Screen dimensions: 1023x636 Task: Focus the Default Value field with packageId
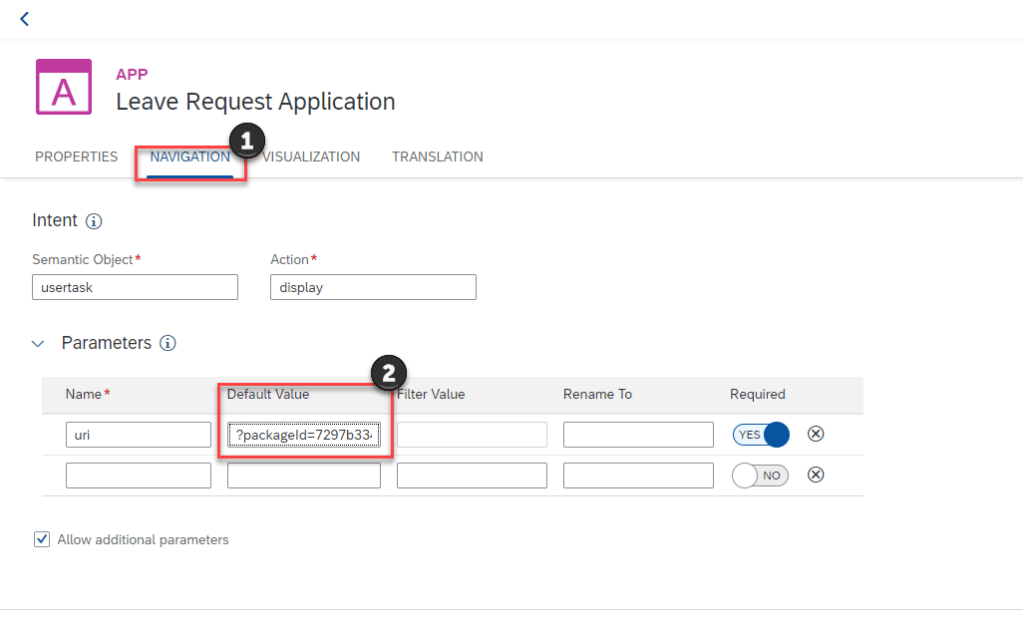pyautogui.click(x=304, y=435)
